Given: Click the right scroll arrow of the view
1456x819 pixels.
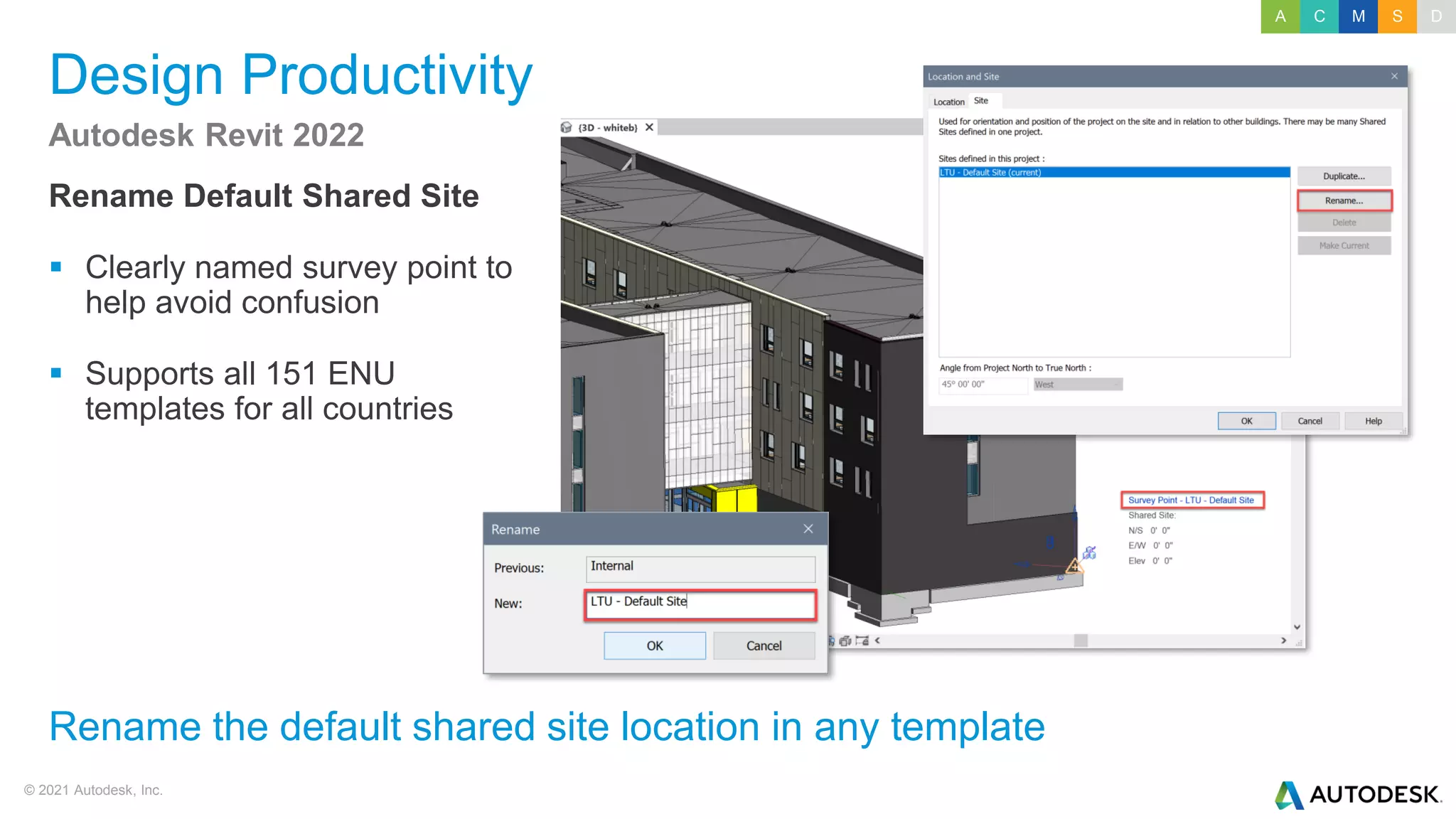Looking at the screenshot, I should (1283, 641).
